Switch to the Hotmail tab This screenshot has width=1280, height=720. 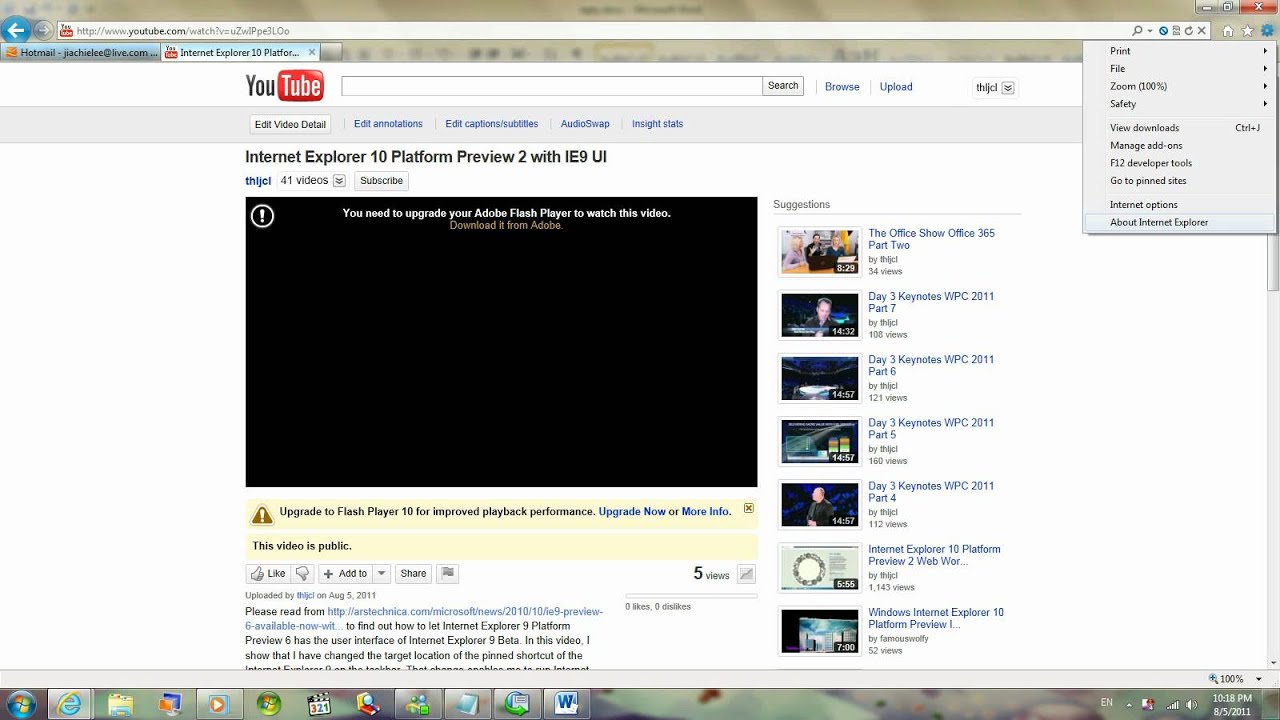(80, 52)
